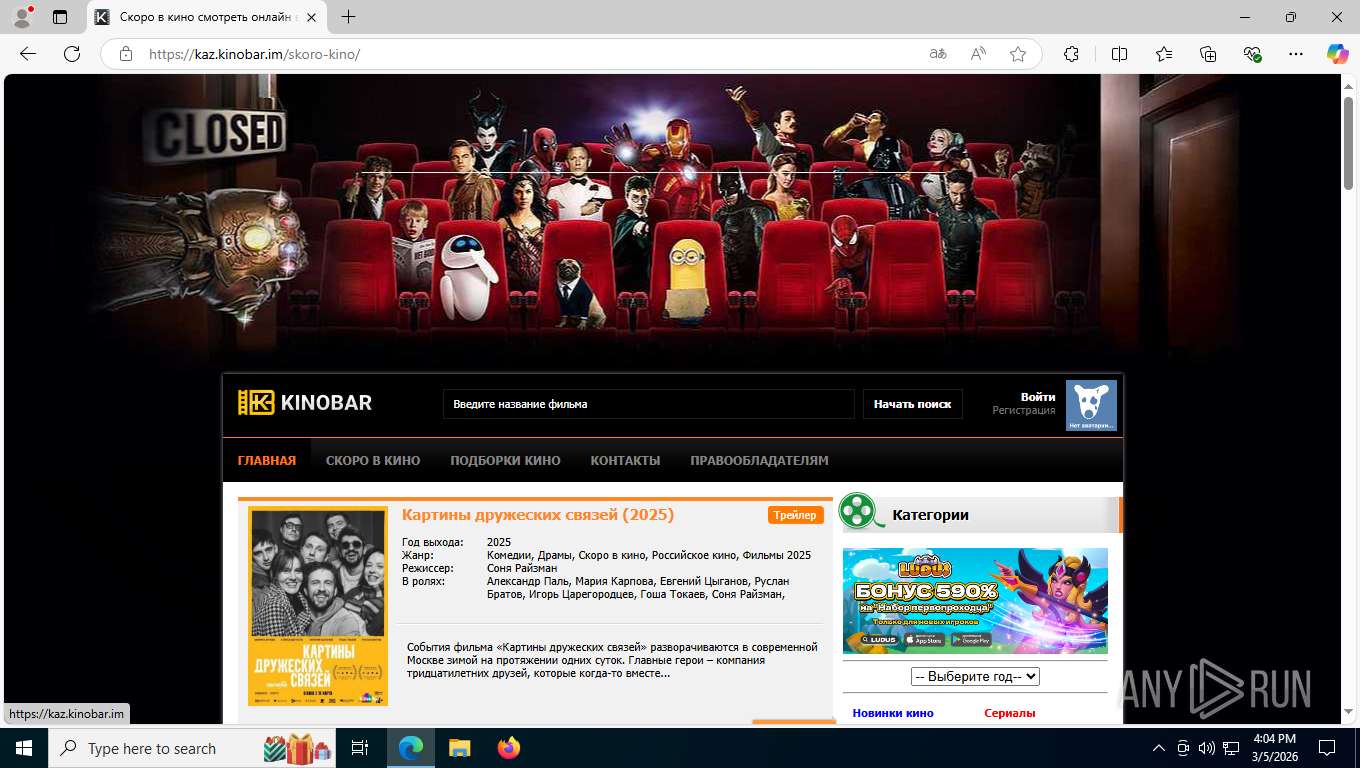Launch the Copilot sidebar

click(x=1338, y=54)
